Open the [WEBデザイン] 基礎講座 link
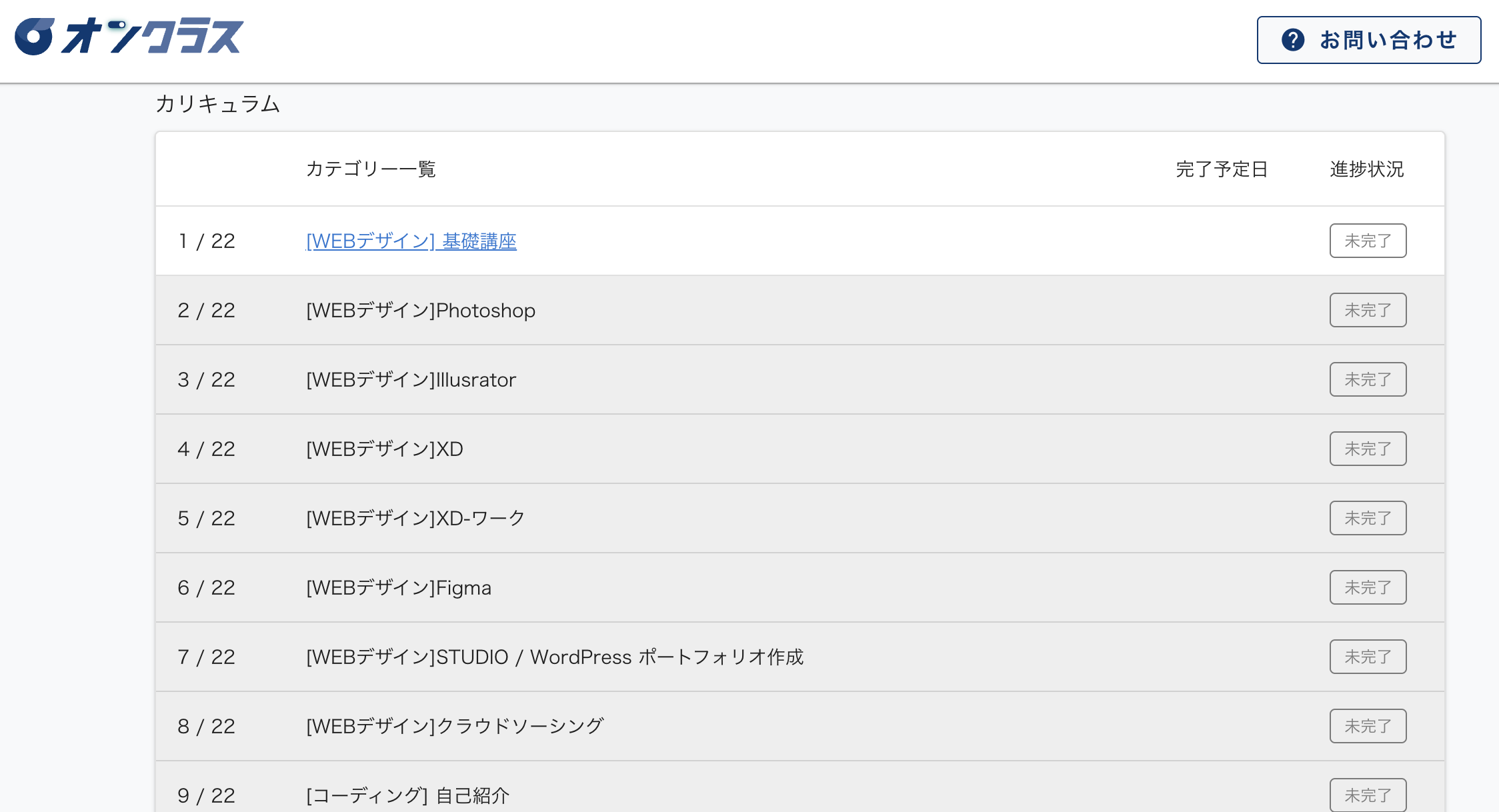 [411, 241]
